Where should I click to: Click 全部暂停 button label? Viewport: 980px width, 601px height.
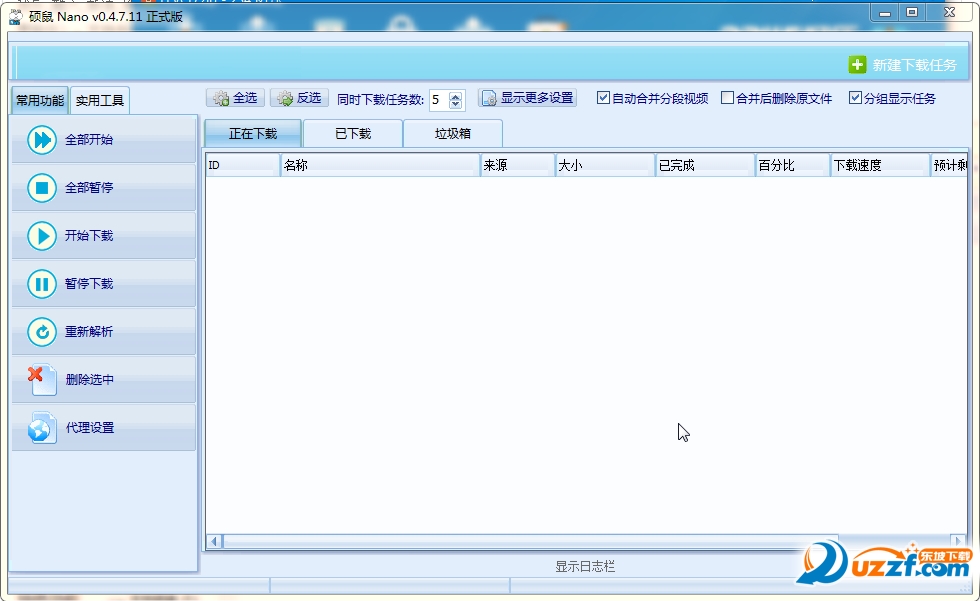click(x=89, y=187)
